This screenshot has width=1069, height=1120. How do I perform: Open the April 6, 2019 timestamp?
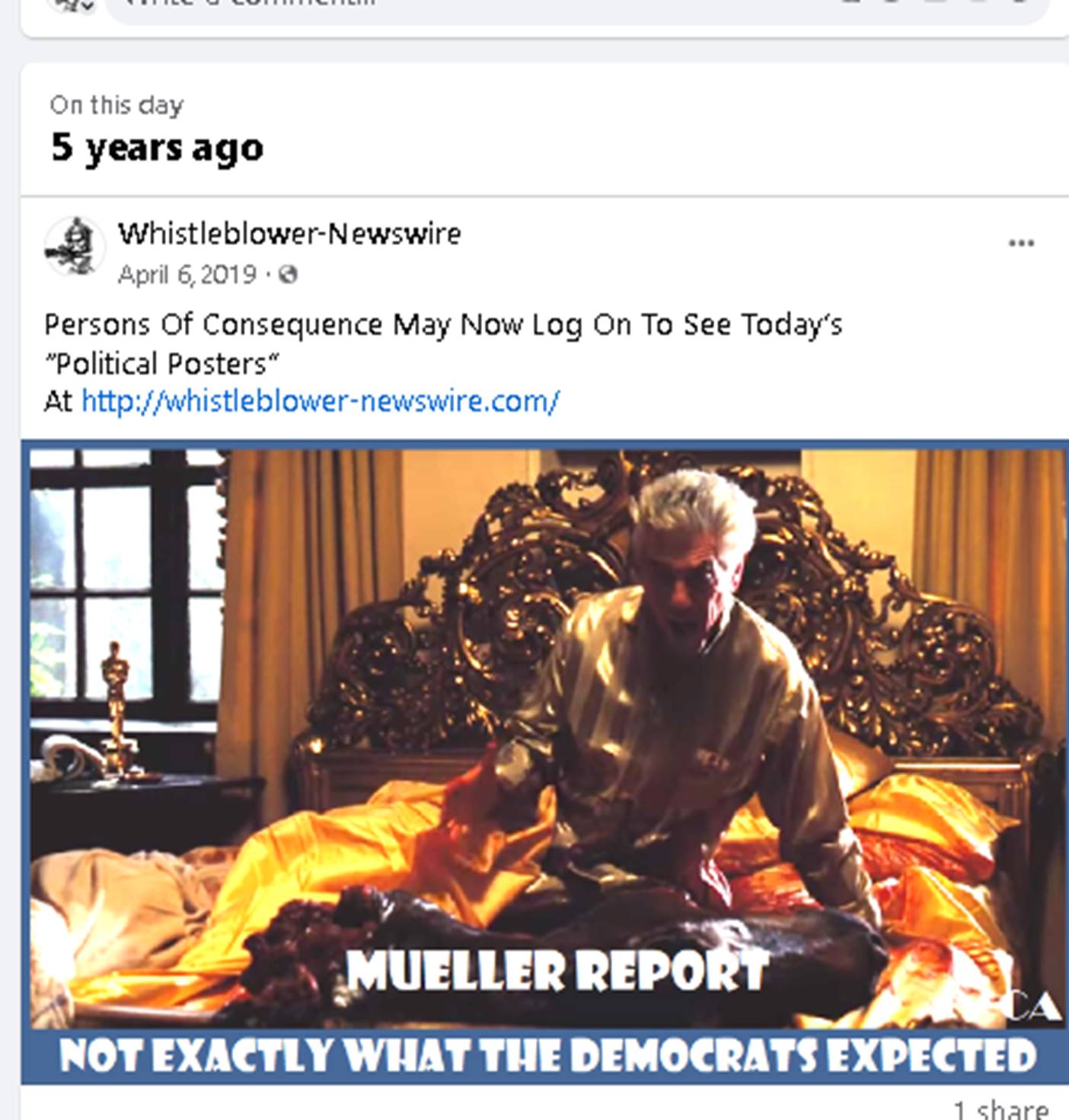coord(187,274)
